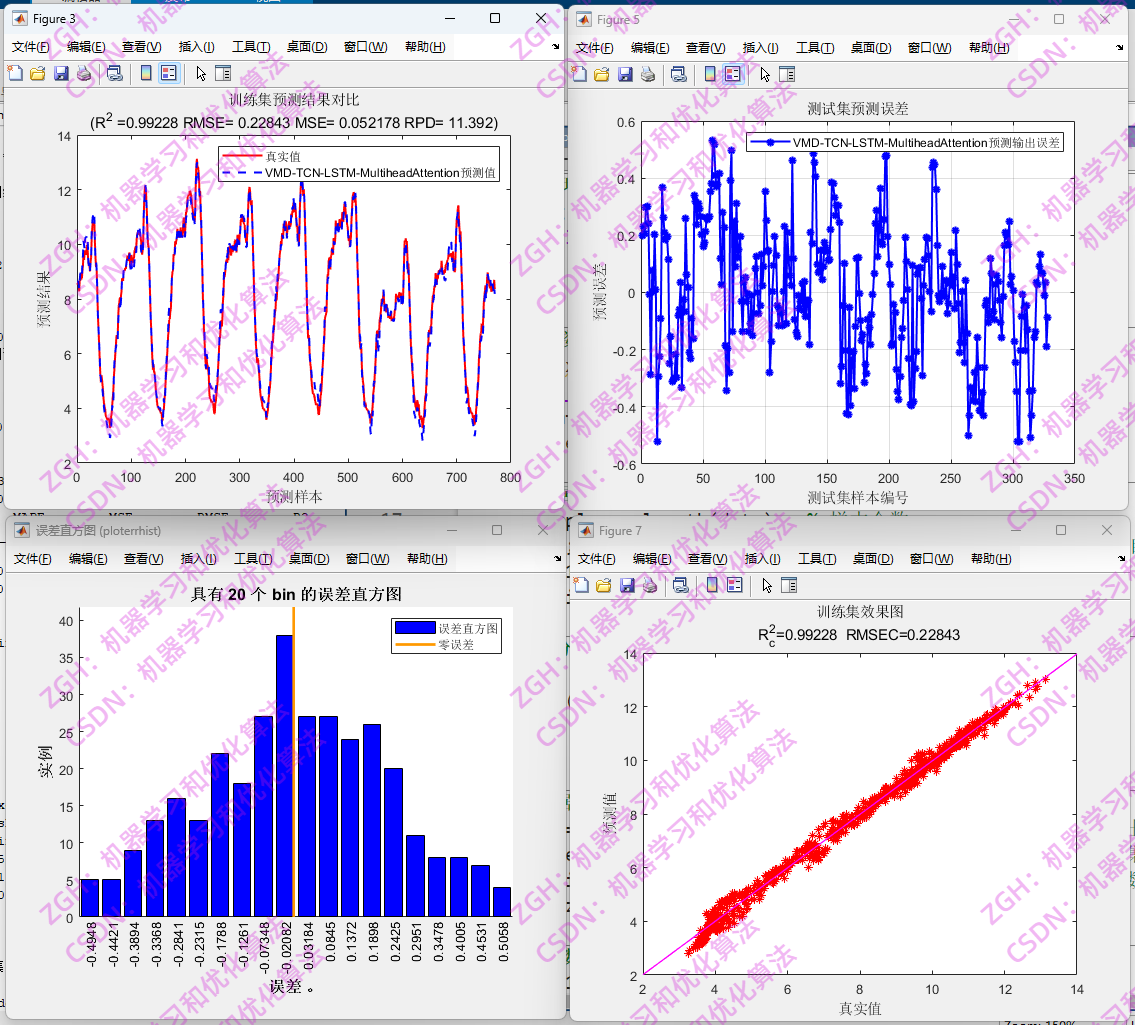Screen dimensions: 1135x1025
Task: Click the MATLAB logo in Figure 5 title bar
Action: (x=583, y=20)
